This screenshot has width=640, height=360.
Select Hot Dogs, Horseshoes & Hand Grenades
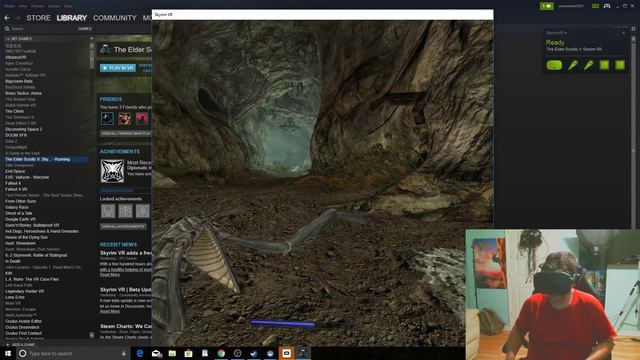(x=42, y=231)
